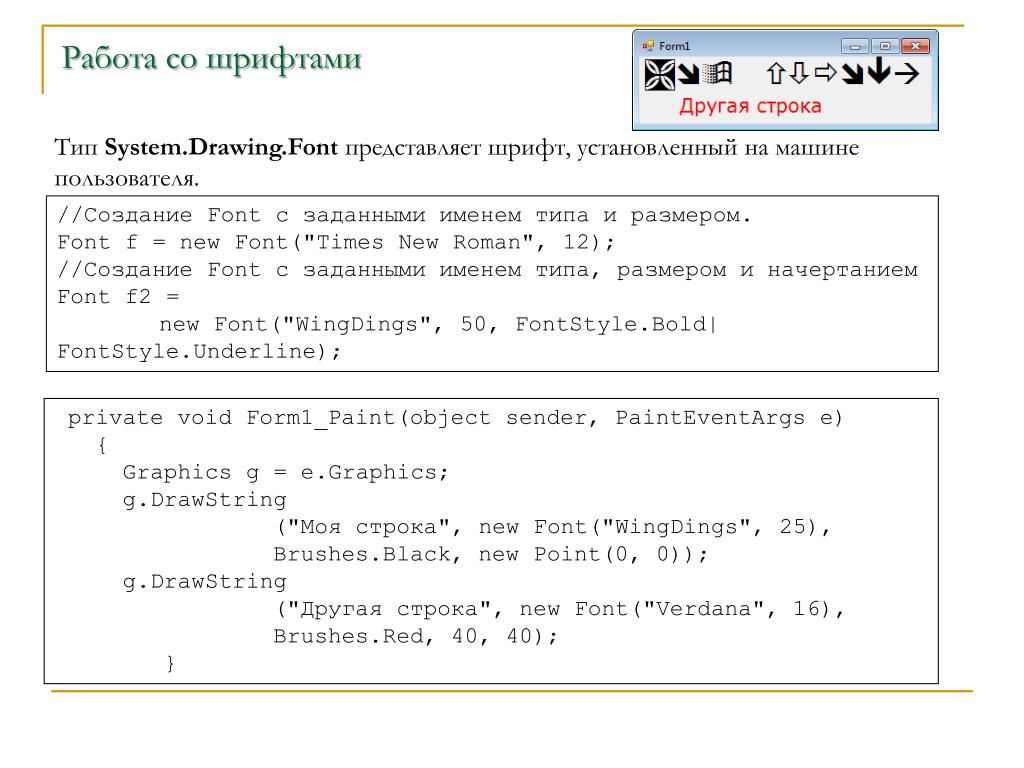This screenshot has height=768, width=1024.
Task: Maximize the Form1 window
Action: pyautogui.click(x=885, y=46)
